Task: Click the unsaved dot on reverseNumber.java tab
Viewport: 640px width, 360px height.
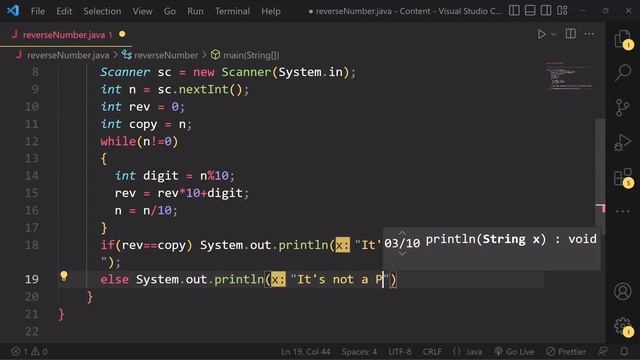Action: pyautogui.click(x=122, y=35)
